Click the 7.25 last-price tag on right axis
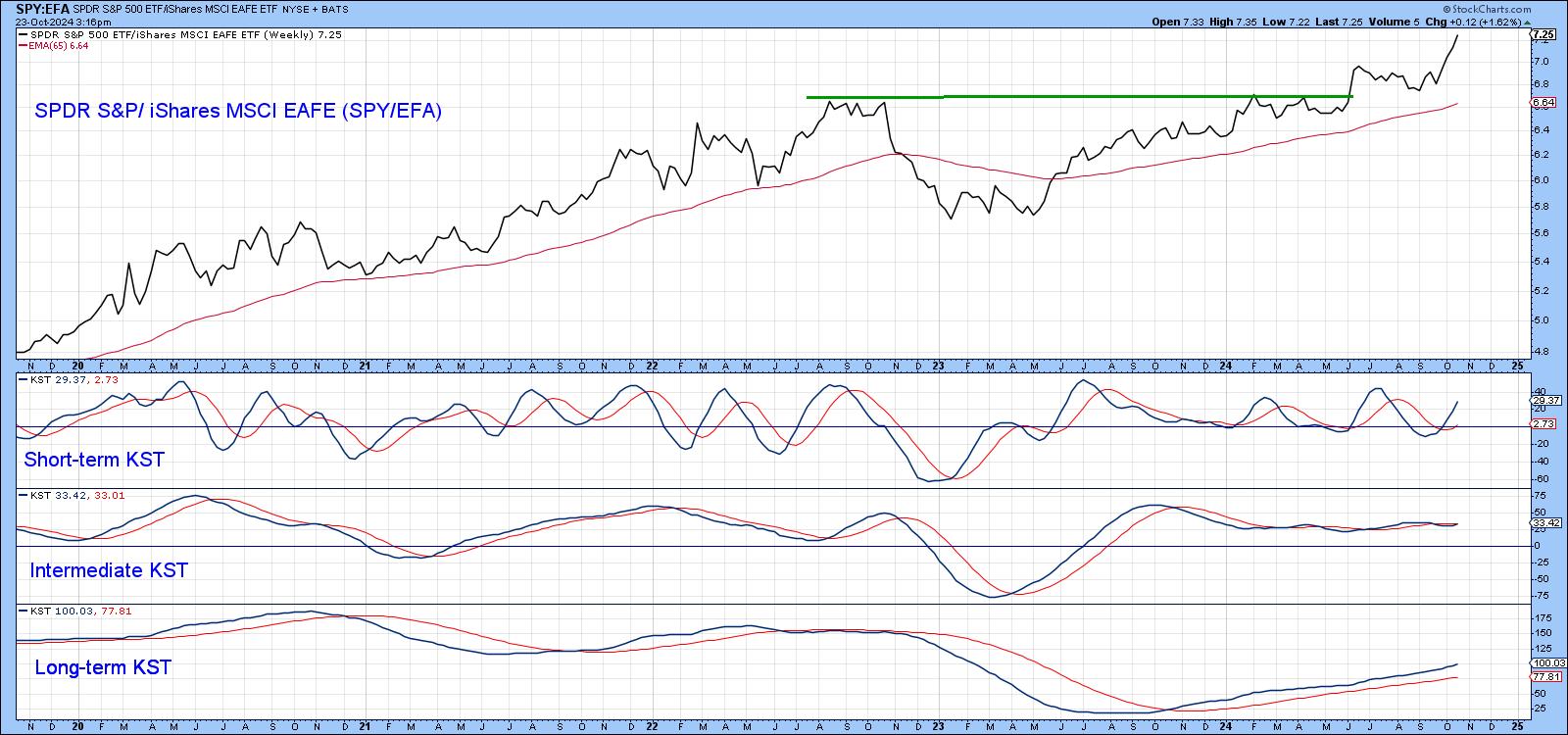 coord(1543,33)
